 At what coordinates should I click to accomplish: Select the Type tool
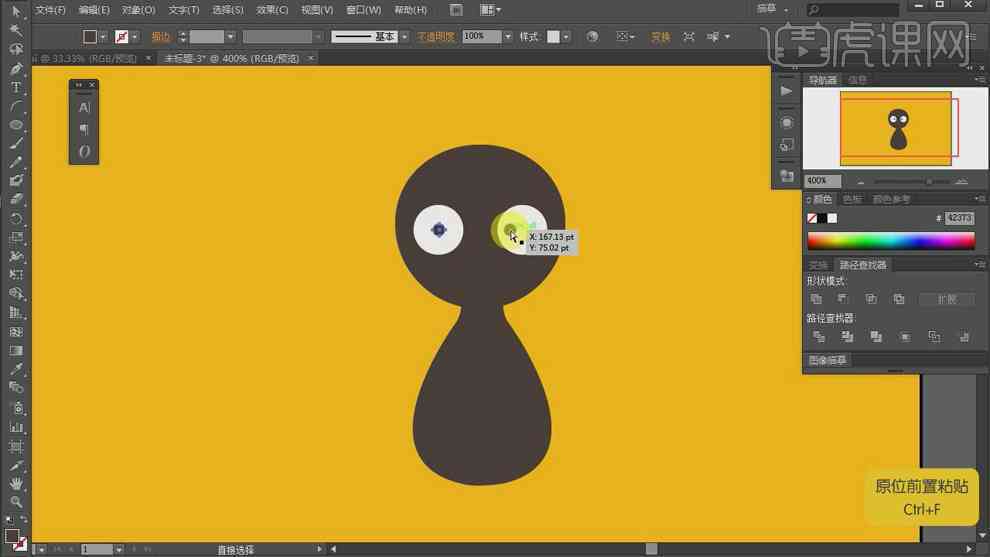(x=16, y=87)
